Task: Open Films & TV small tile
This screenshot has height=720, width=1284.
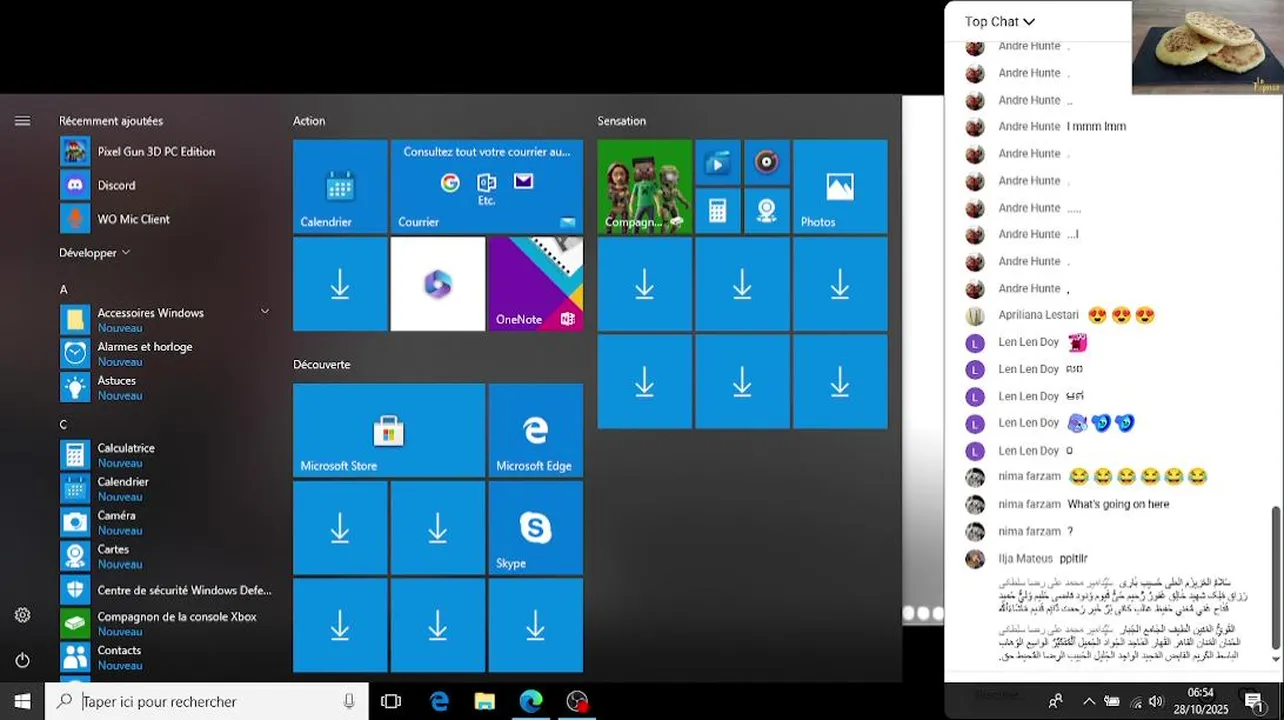Action: [717, 162]
